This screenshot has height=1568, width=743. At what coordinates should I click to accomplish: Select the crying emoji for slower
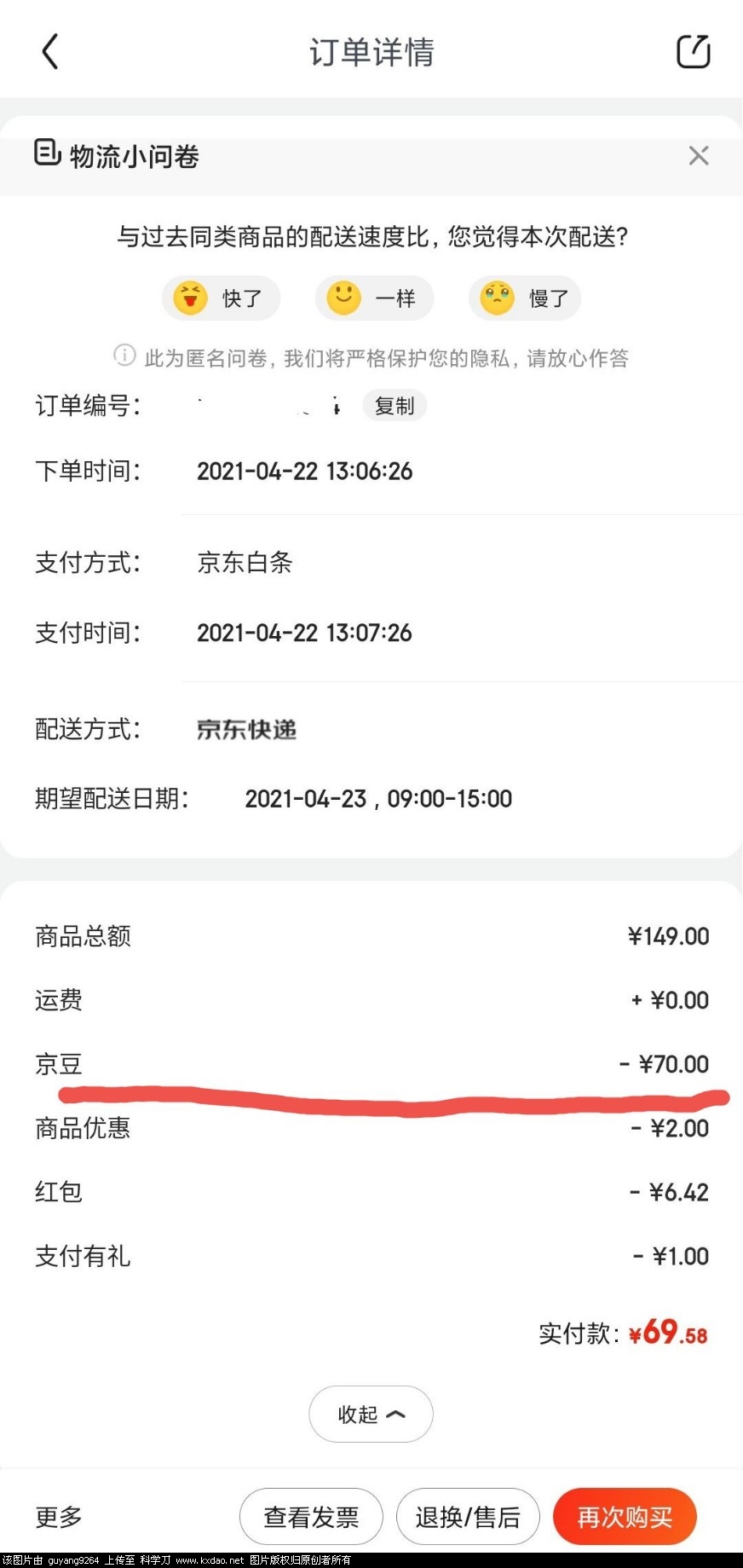497,298
